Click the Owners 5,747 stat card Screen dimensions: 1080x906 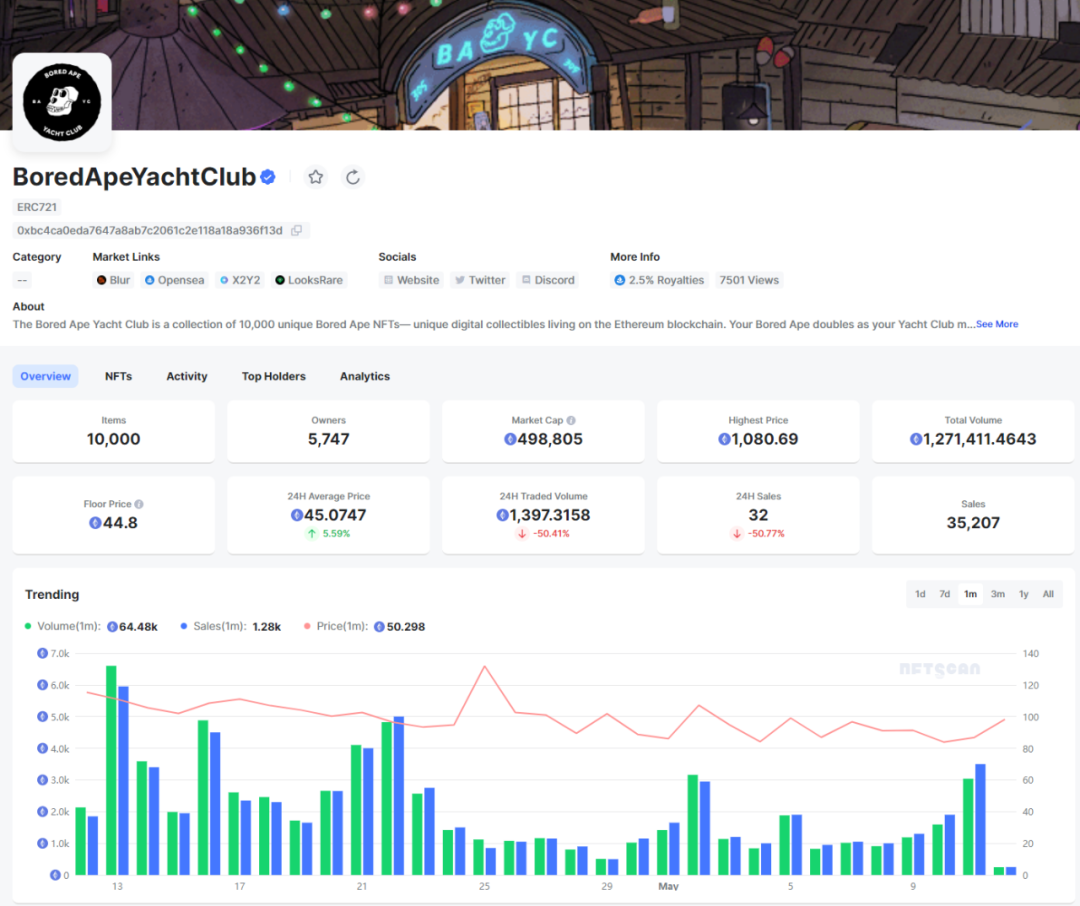coord(329,431)
